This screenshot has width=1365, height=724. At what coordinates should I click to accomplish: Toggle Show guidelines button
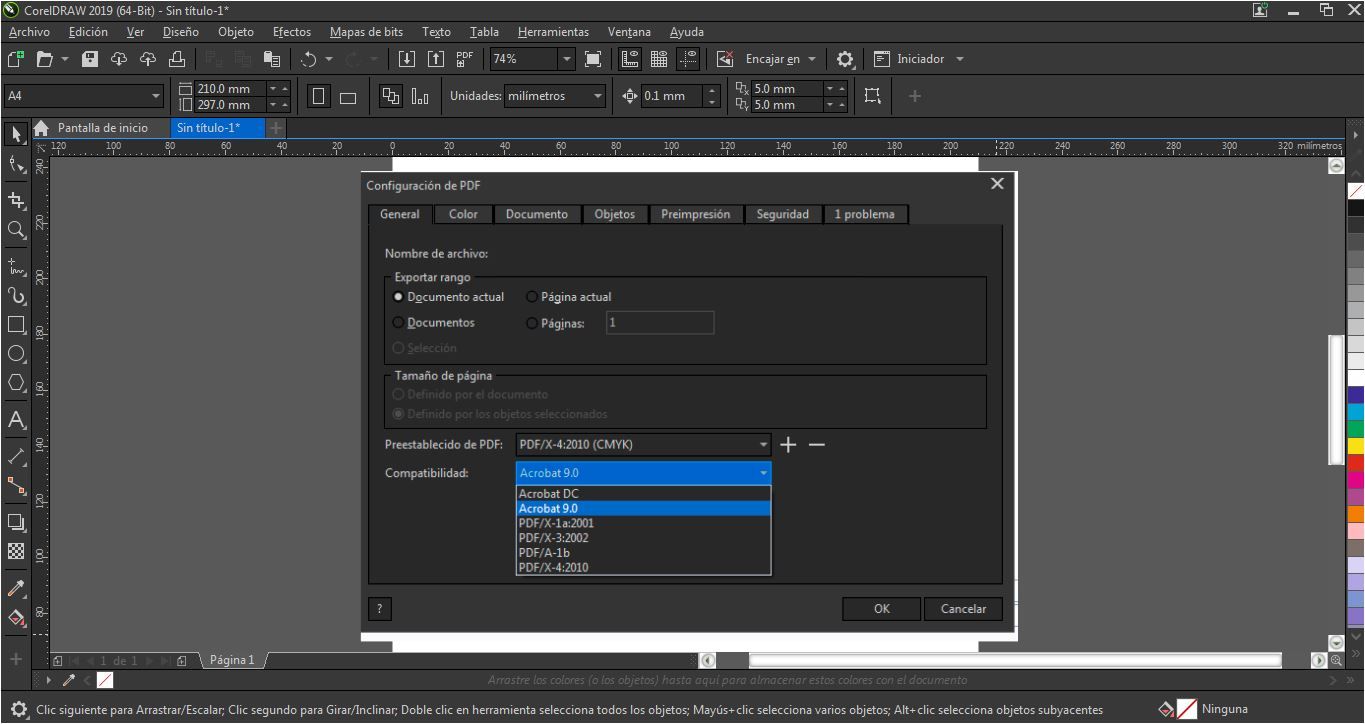coord(688,59)
